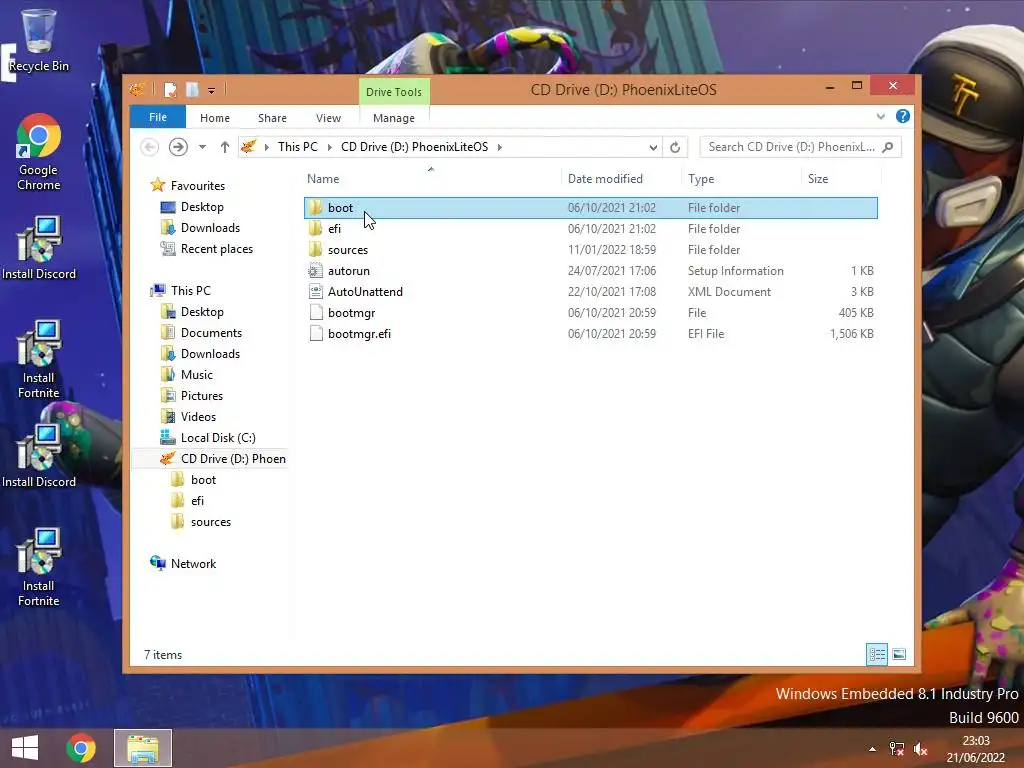Launch Google Chrome from the desktop shortcut
The width and height of the screenshot is (1024, 768).
pyautogui.click(x=39, y=152)
